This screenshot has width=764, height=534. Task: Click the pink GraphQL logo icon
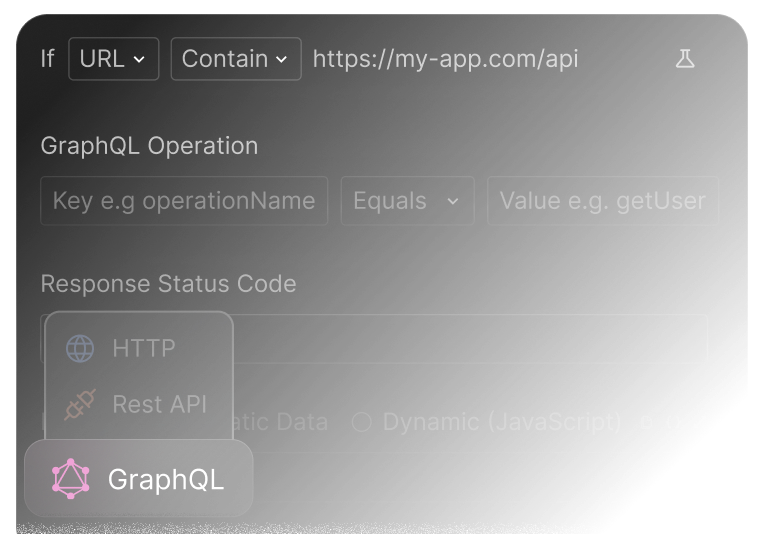pos(71,478)
